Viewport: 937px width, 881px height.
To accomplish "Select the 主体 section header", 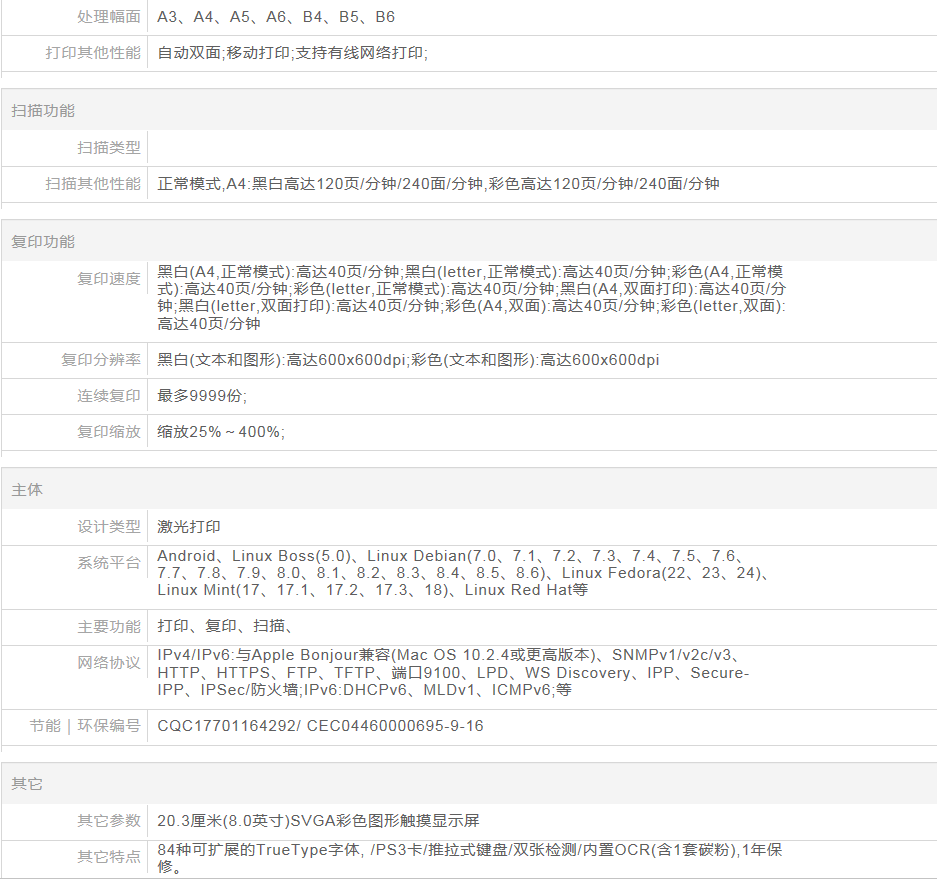I will (27, 490).
